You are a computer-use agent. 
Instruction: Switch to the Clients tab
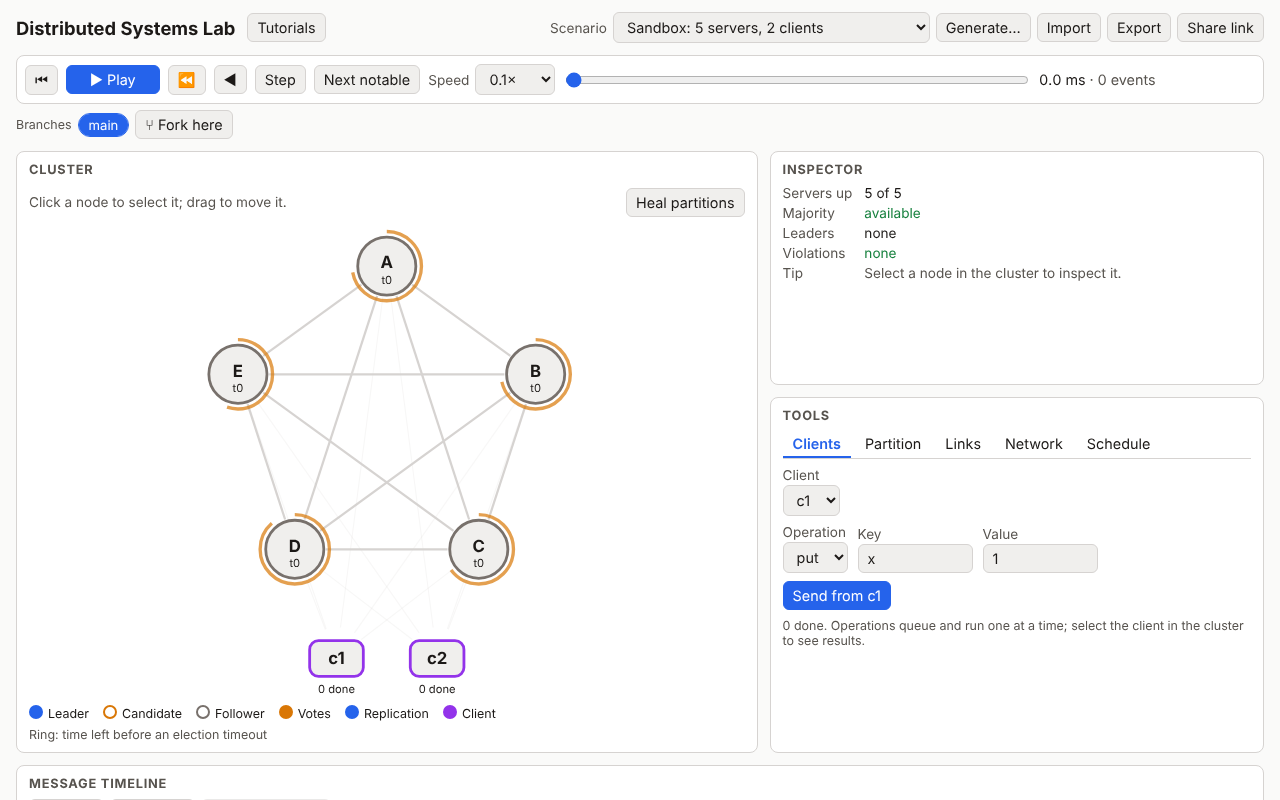coord(816,444)
